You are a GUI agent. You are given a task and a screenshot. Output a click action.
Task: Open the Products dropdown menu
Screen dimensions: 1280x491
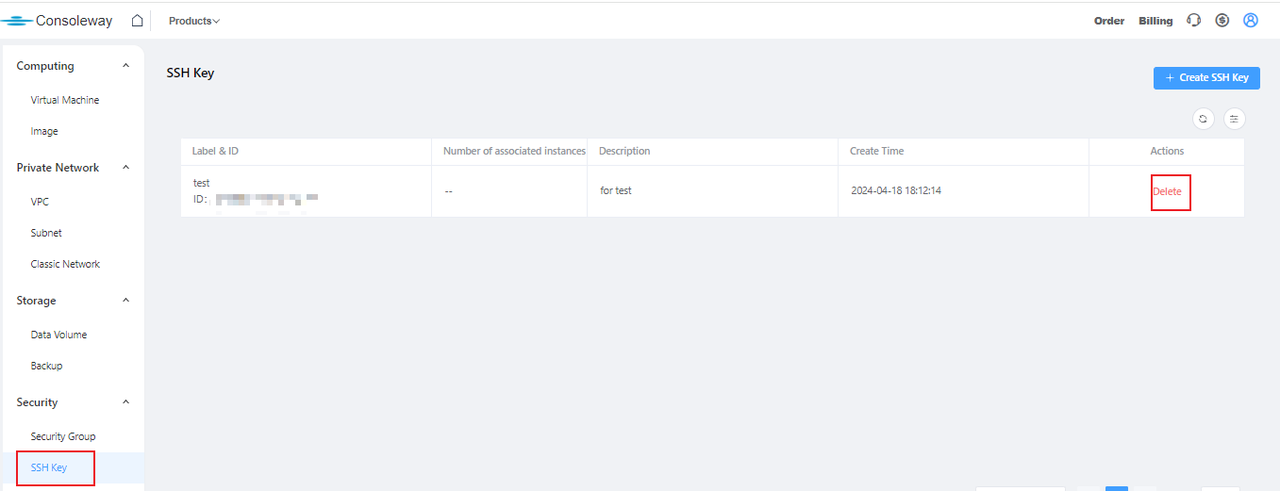point(194,21)
